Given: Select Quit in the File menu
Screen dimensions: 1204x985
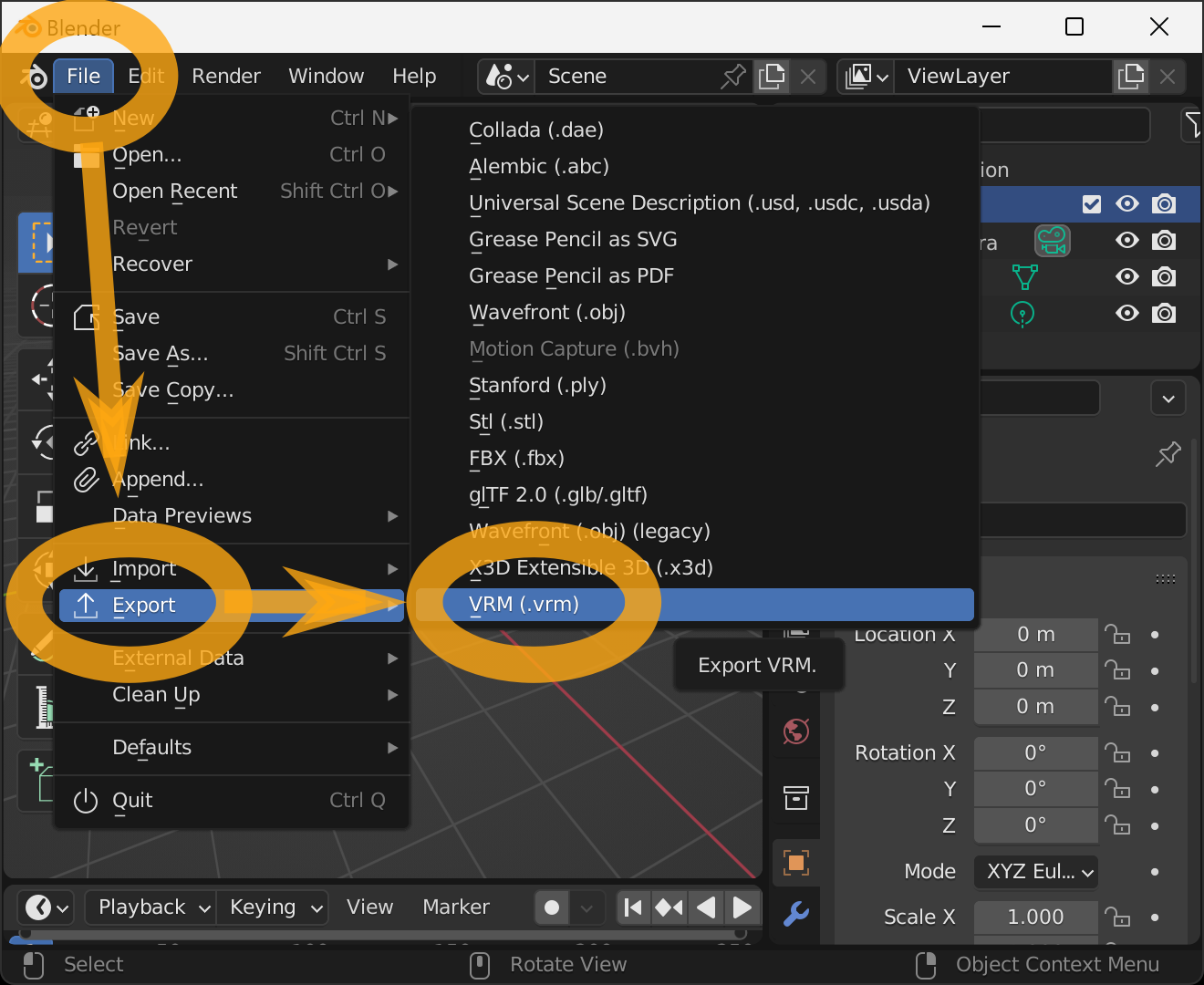Looking at the screenshot, I should (233, 801).
